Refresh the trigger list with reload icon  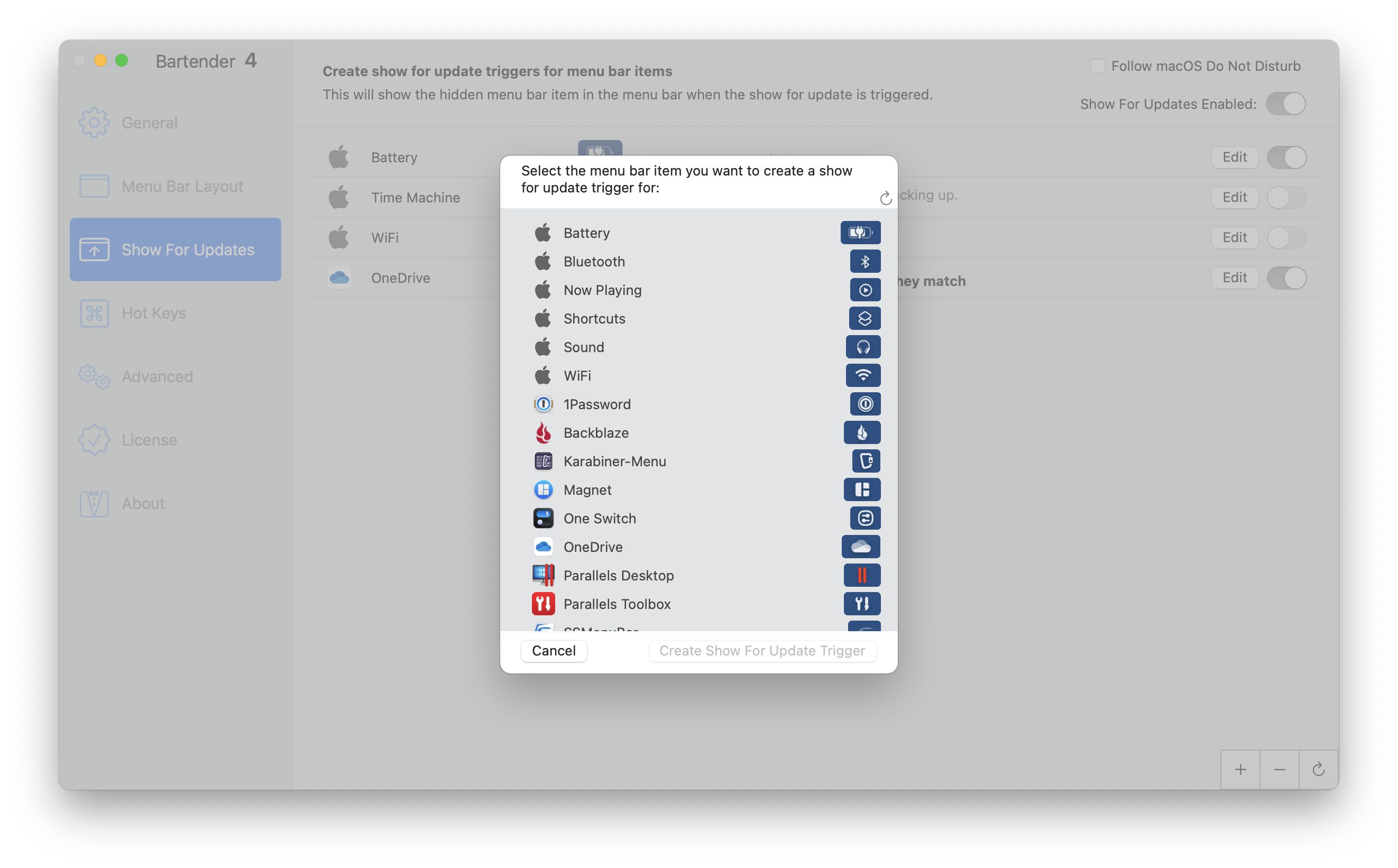(884, 197)
